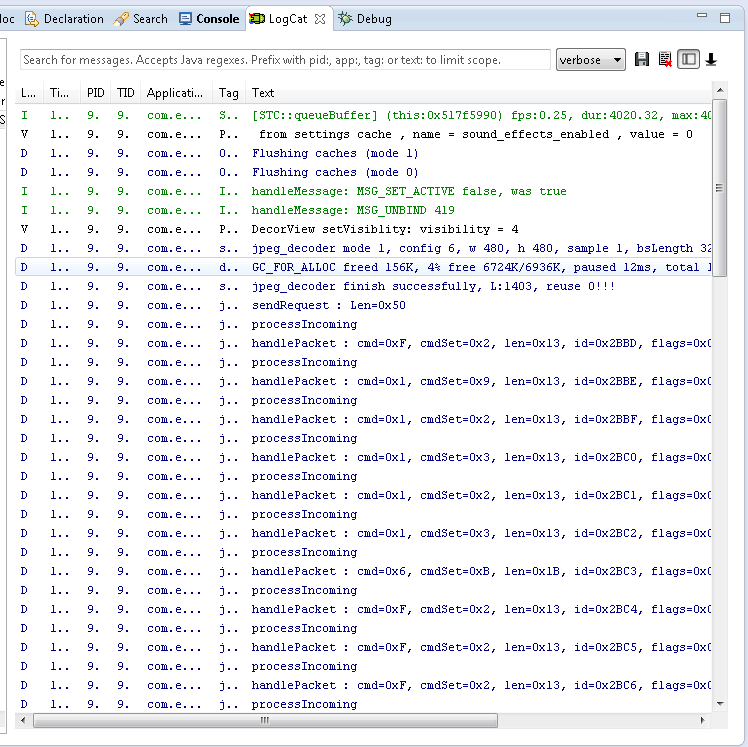Click the Level column header
This screenshot has width=748, height=747.
coord(29,93)
